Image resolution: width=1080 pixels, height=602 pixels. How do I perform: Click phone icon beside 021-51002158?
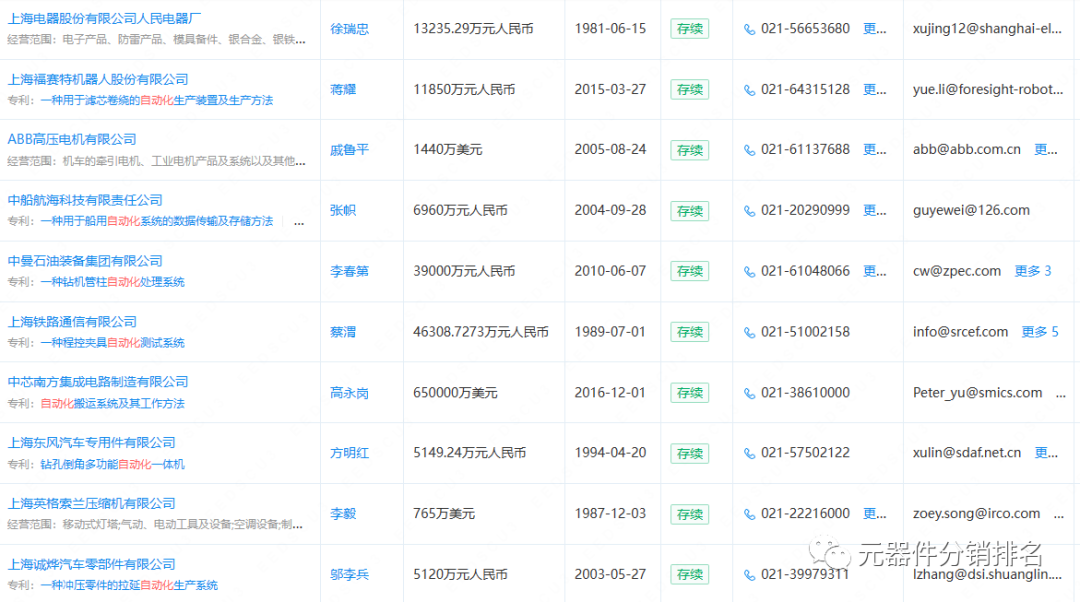point(749,333)
